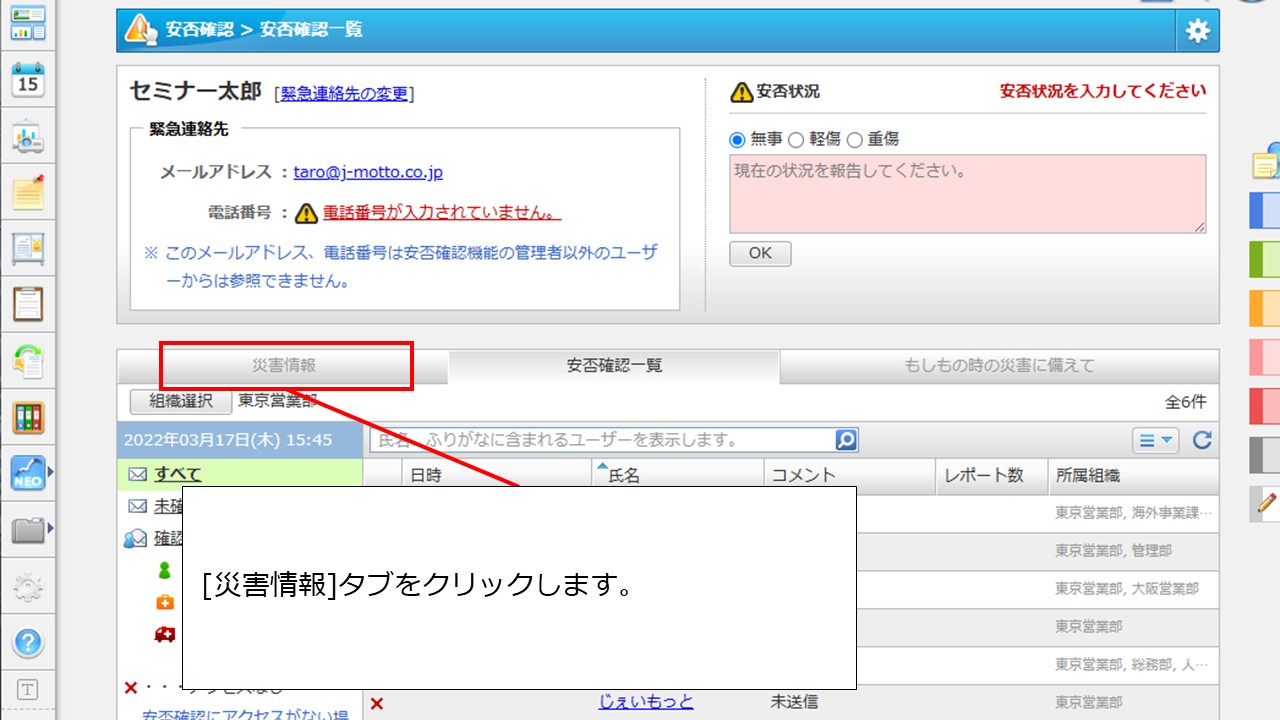Refresh the safety confirmation list
The image size is (1280, 720).
click(x=1203, y=440)
